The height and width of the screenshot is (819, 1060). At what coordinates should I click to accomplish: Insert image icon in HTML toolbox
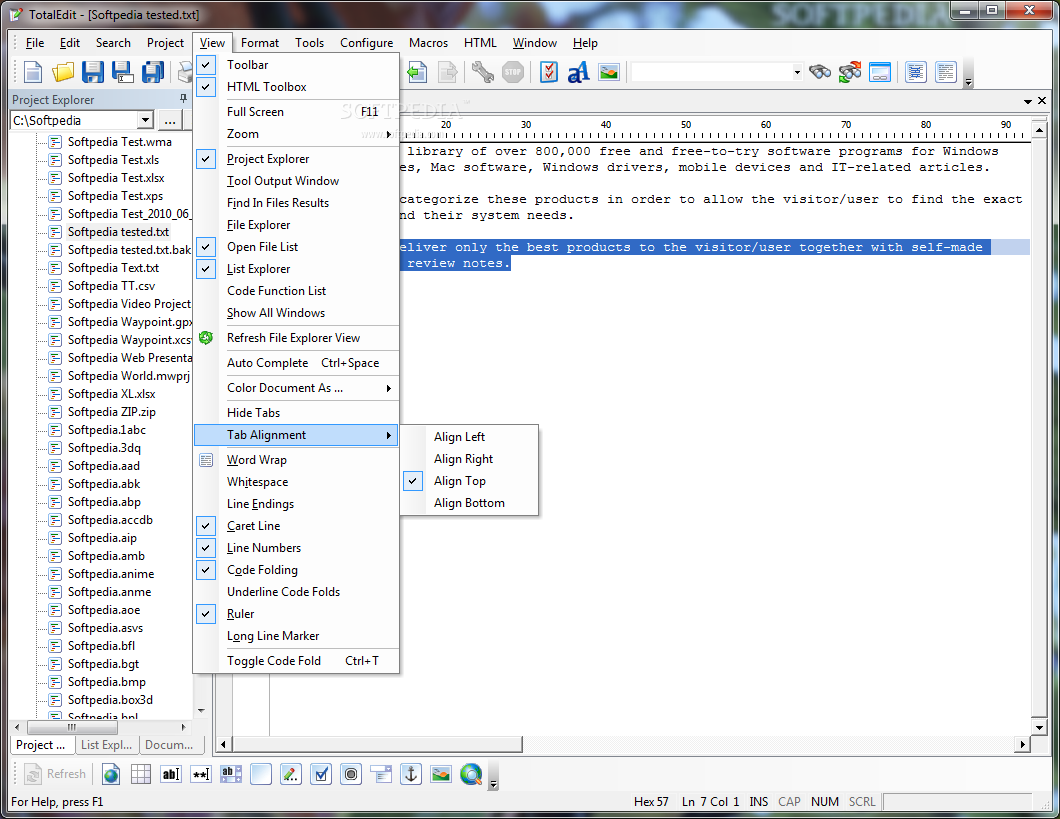tap(441, 774)
